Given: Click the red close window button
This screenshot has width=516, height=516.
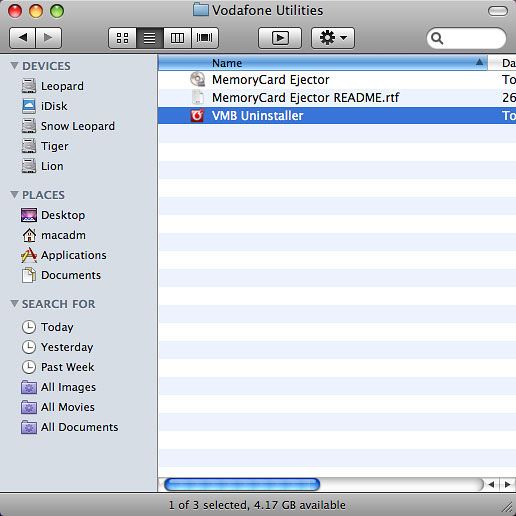Looking at the screenshot, I should point(15,11).
